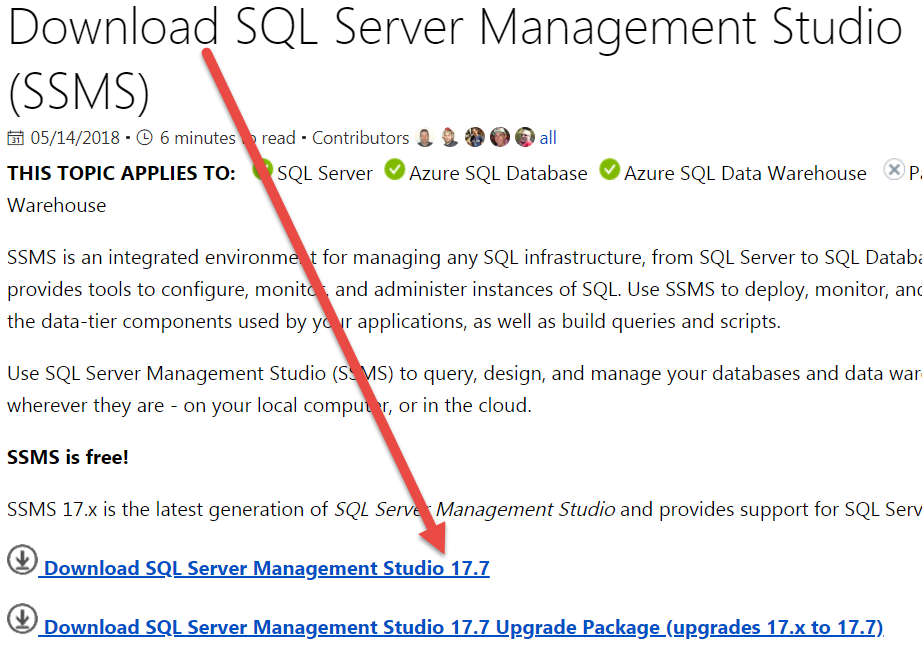The height and width of the screenshot is (647, 922).
Task: Open the 'all' contributors link
Action: point(548,138)
